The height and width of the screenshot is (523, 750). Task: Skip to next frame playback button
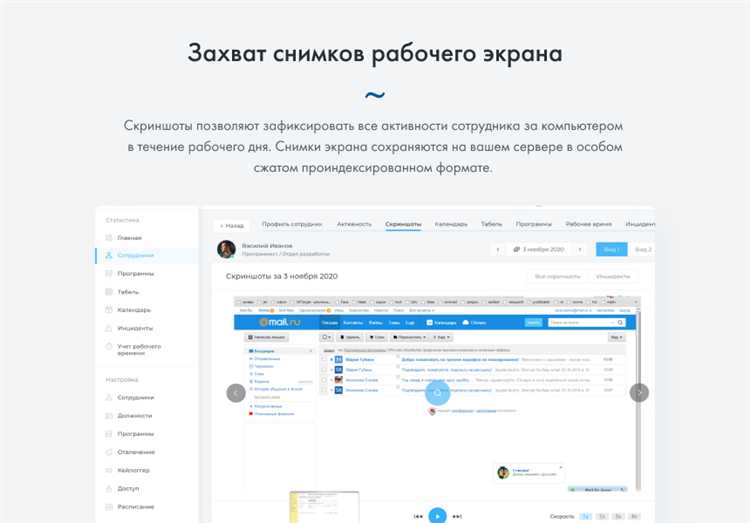click(x=457, y=516)
